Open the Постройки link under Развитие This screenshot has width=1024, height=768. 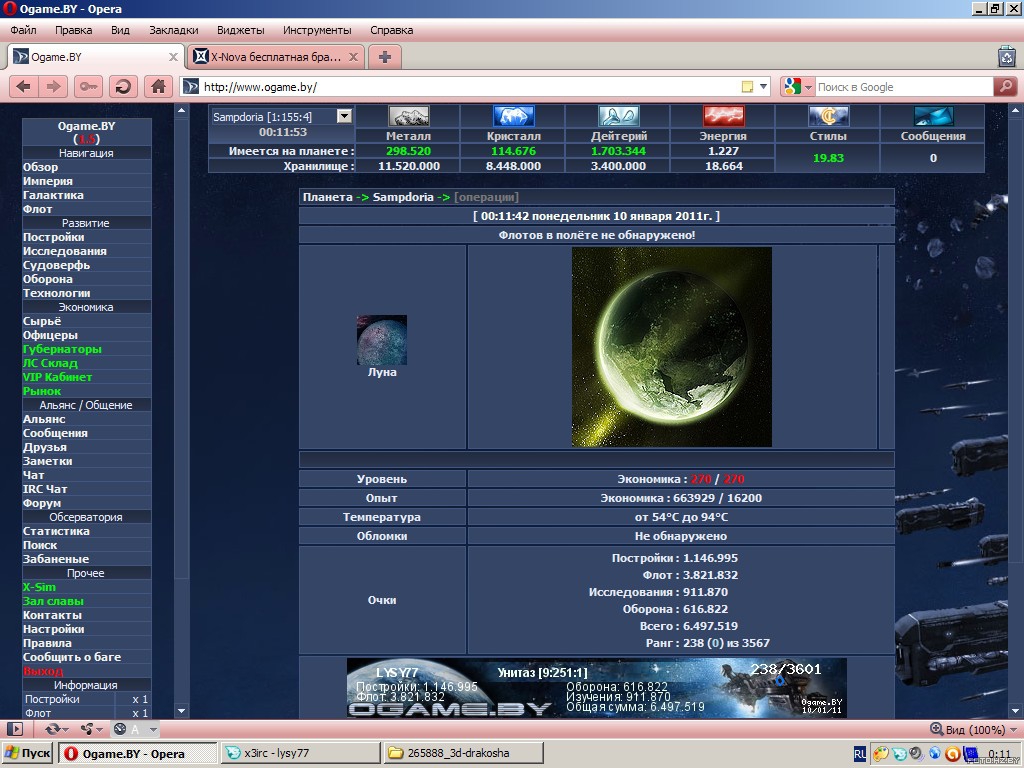coord(54,237)
